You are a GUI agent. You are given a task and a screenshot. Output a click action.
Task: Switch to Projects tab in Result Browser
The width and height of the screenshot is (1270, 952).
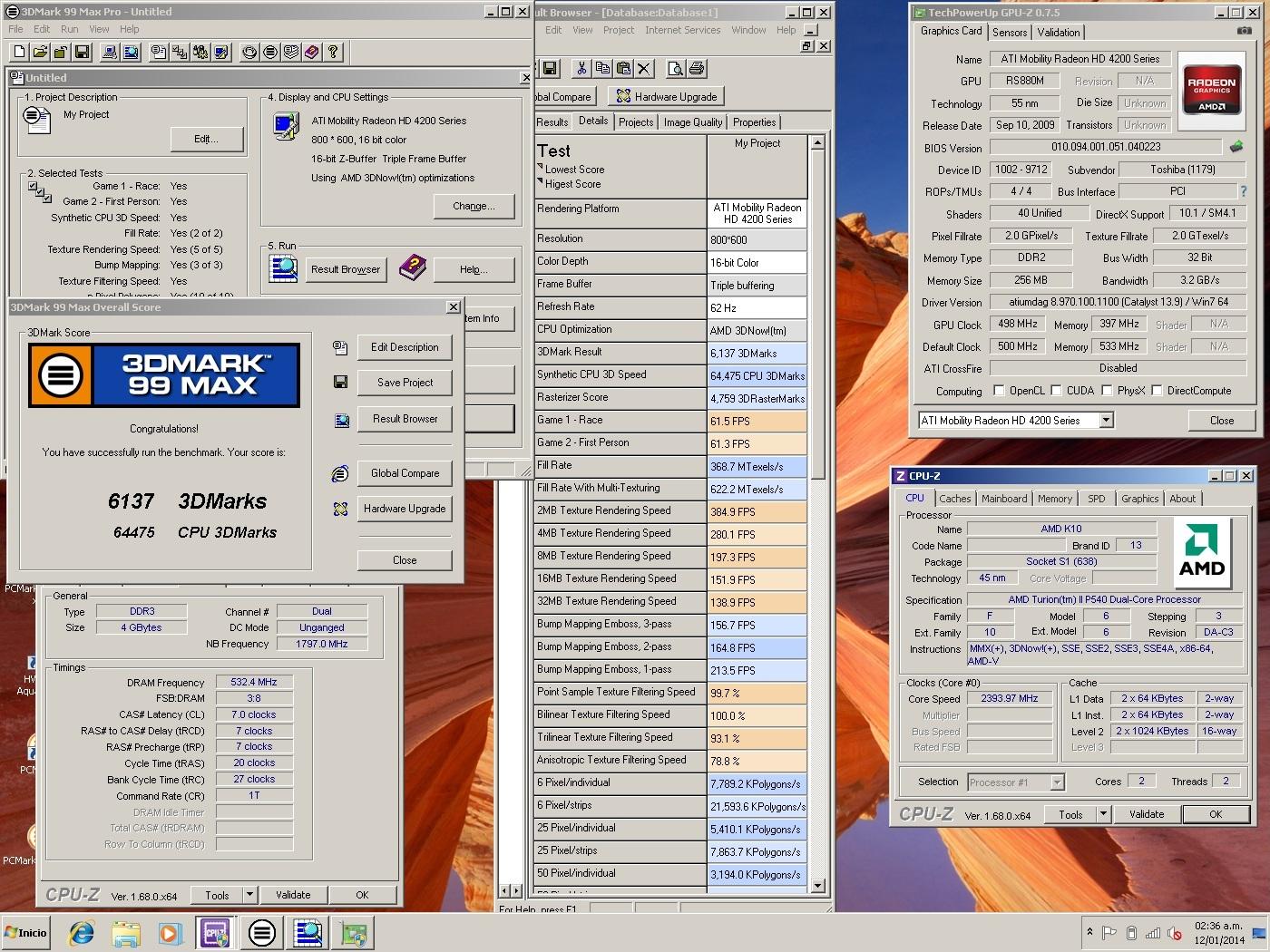[636, 122]
